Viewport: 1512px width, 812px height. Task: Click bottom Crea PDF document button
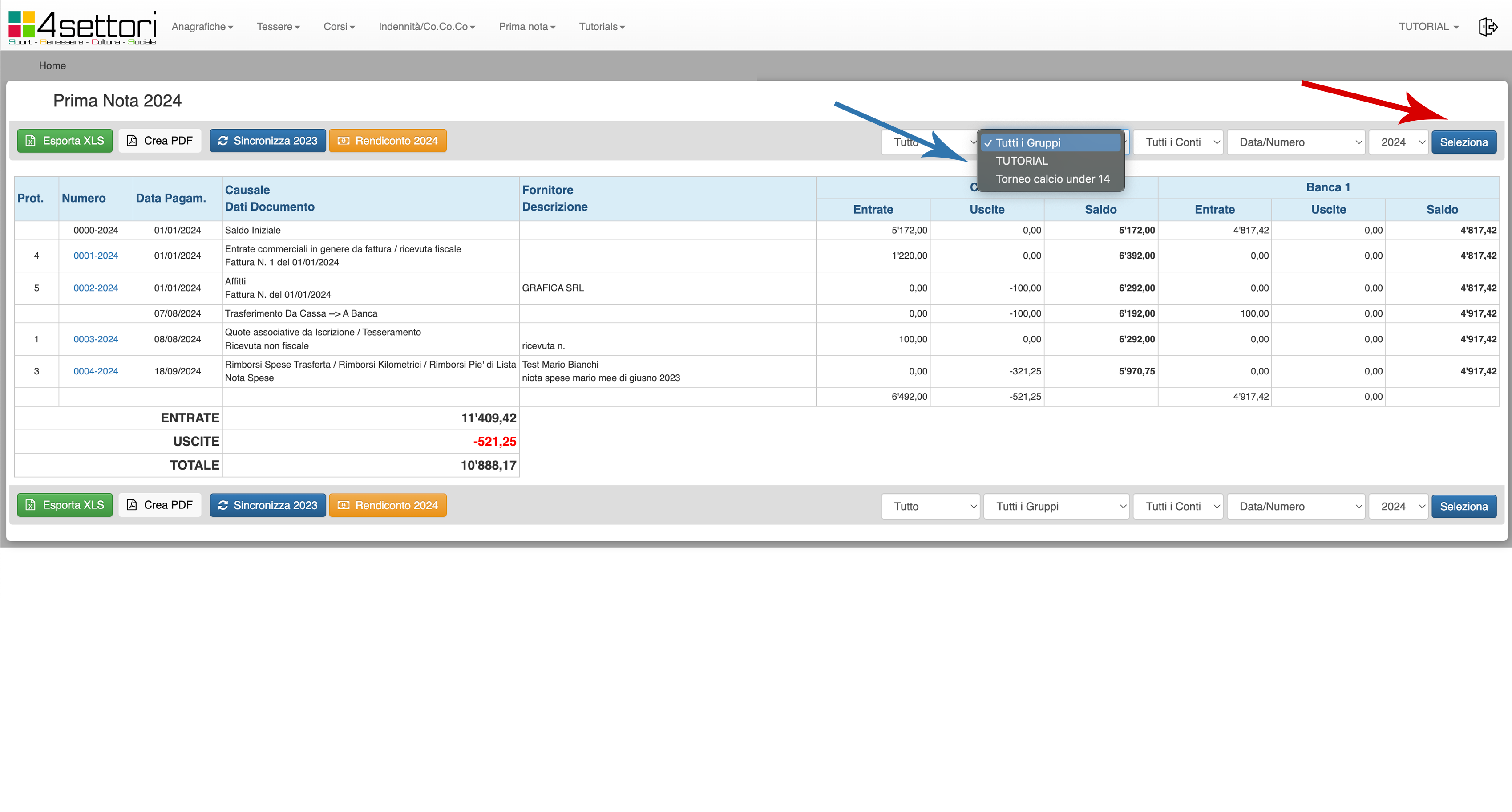[160, 505]
